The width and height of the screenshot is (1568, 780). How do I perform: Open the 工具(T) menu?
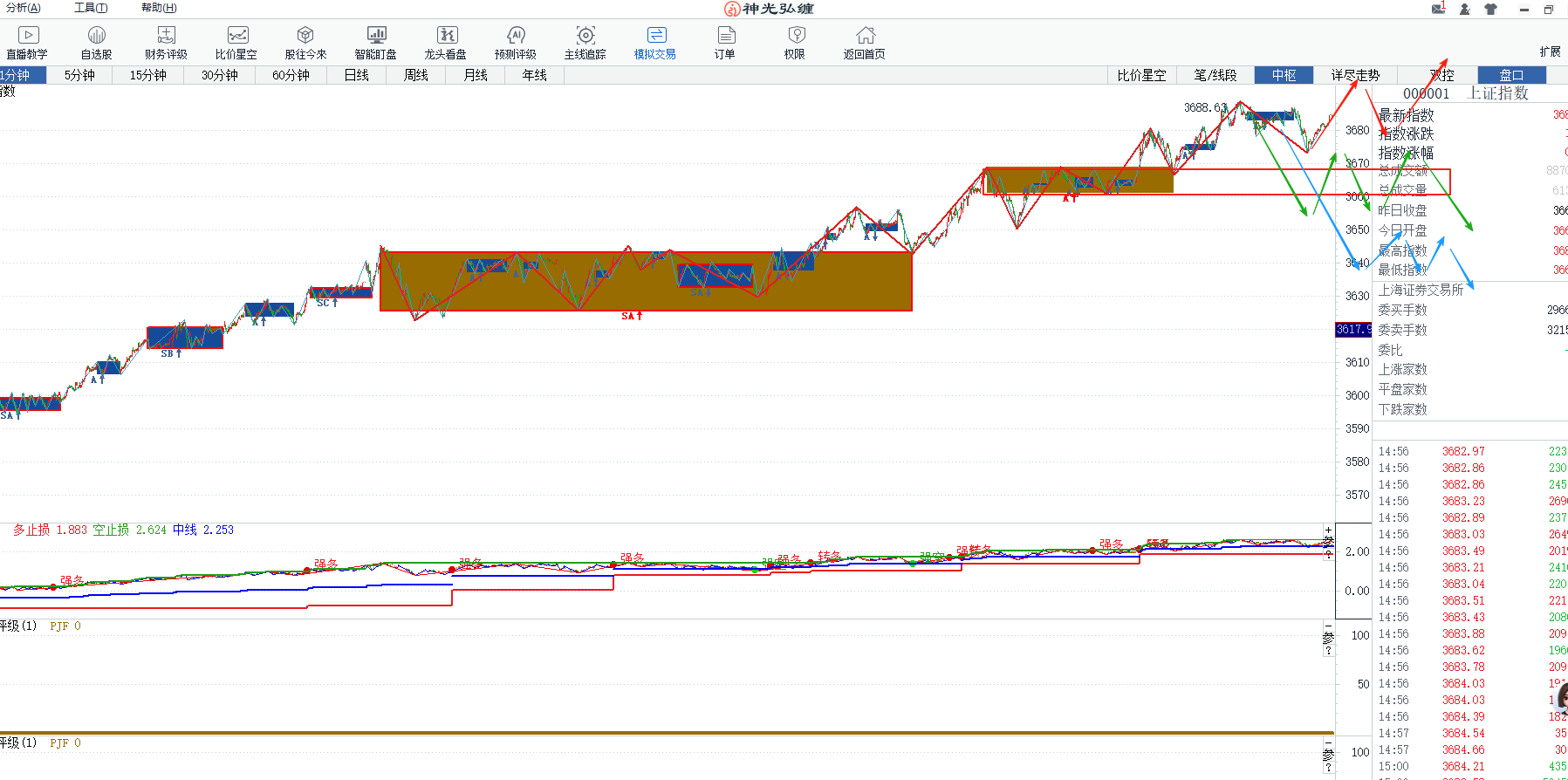pos(91,8)
